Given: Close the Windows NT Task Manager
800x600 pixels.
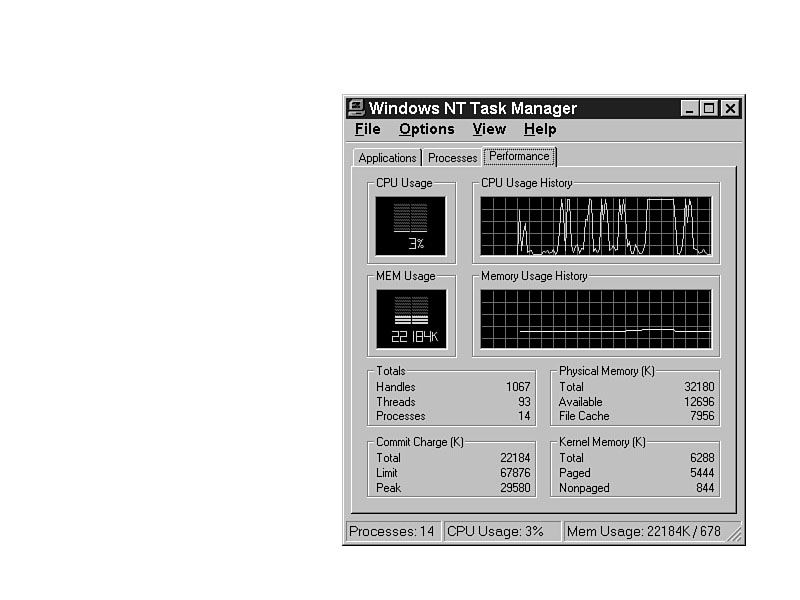Looking at the screenshot, I should pos(730,108).
